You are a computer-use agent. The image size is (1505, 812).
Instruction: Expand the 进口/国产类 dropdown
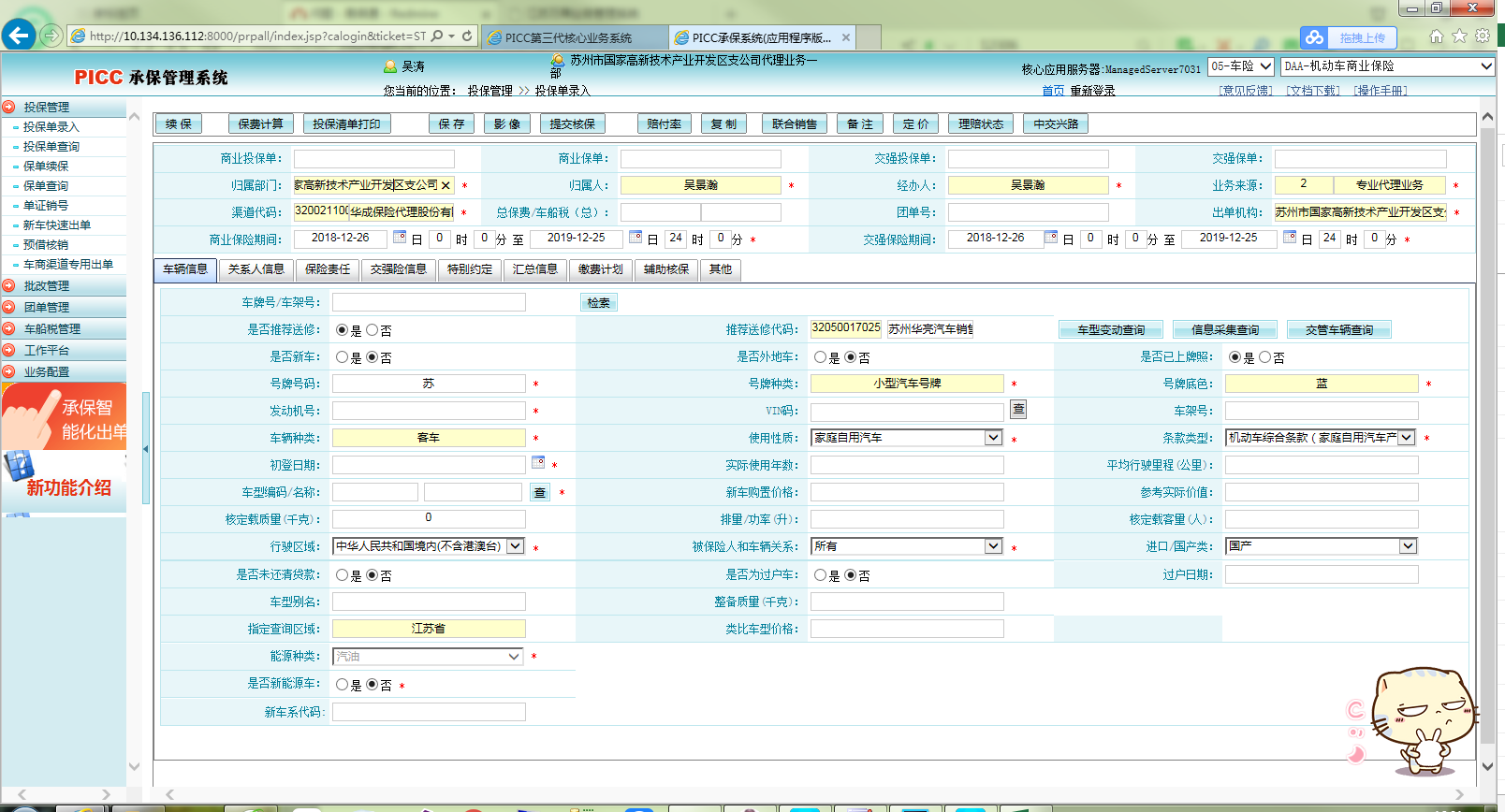(x=1408, y=546)
